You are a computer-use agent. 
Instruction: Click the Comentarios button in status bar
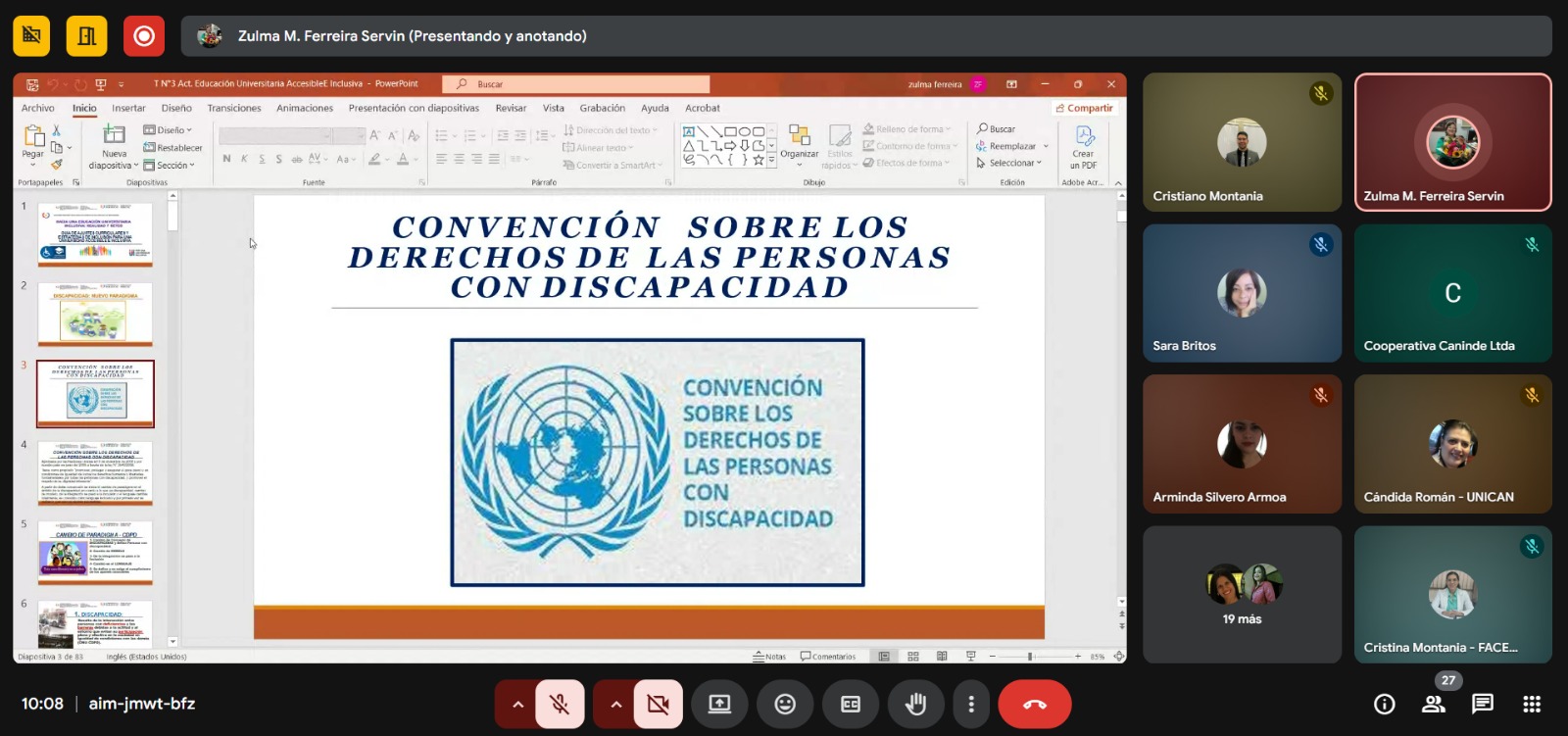(828, 657)
